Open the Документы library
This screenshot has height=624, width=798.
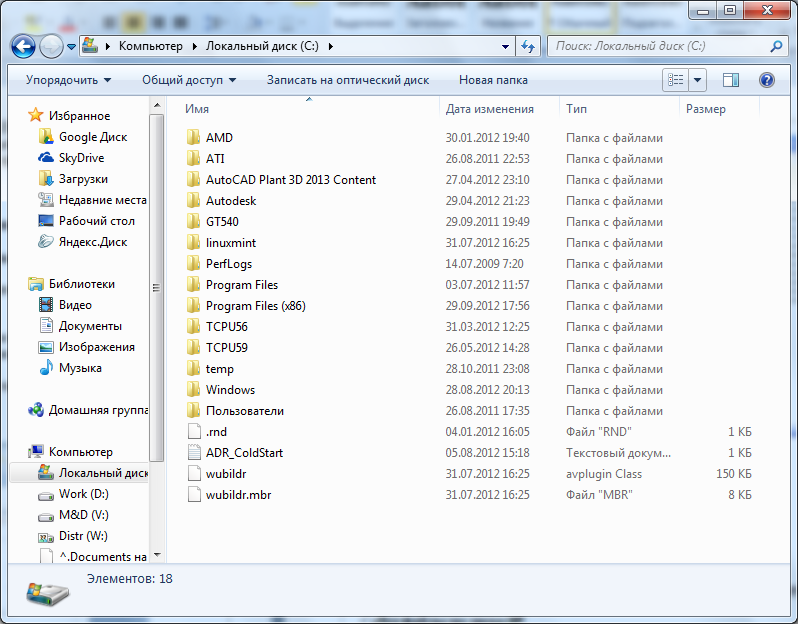point(80,326)
